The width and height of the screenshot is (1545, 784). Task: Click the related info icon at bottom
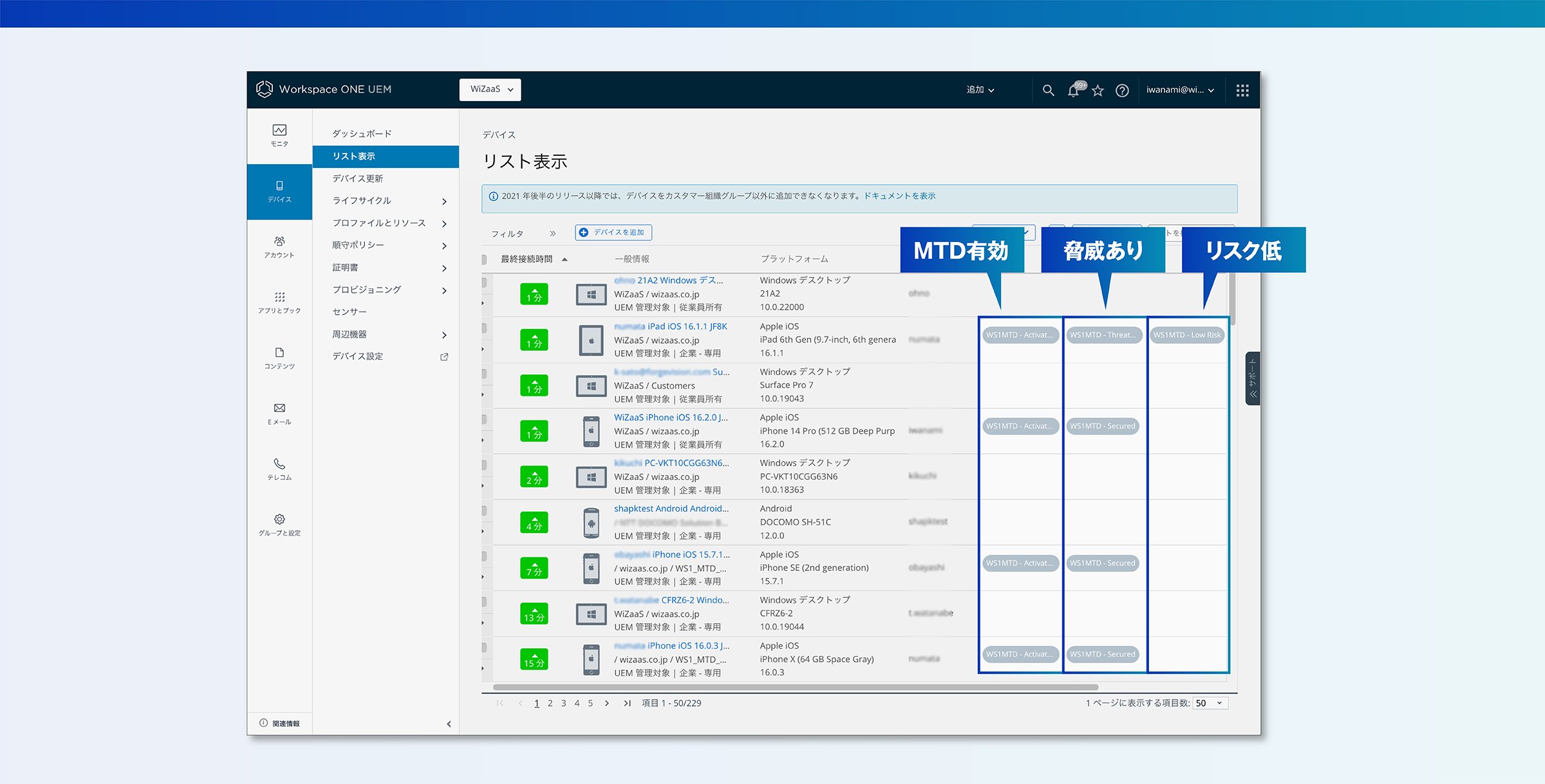pyautogui.click(x=263, y=723)
